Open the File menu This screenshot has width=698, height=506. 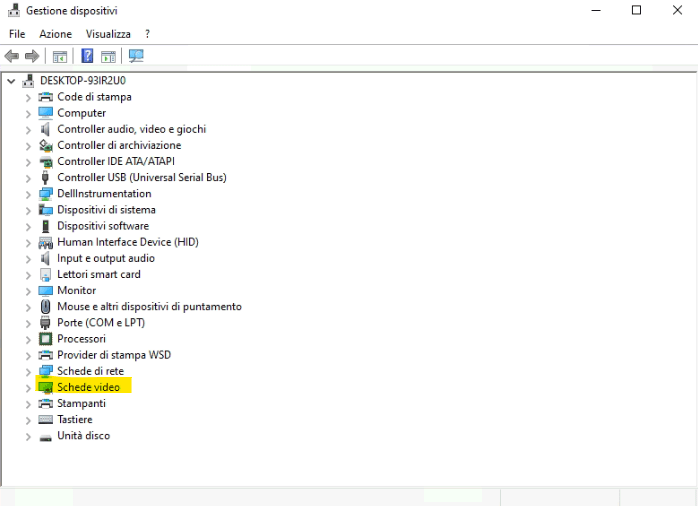tap(17, 34)
